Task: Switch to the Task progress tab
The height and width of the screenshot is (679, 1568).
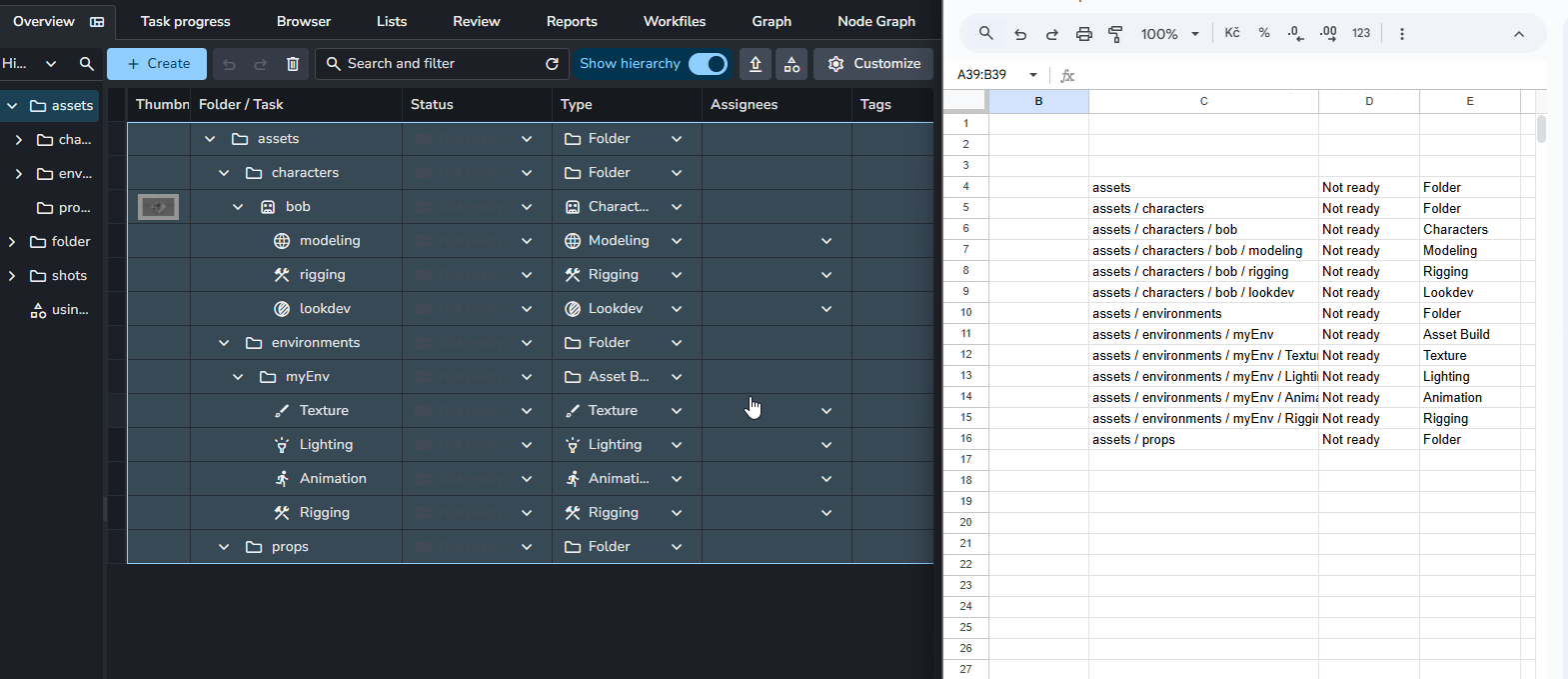Action: [185, 21]
